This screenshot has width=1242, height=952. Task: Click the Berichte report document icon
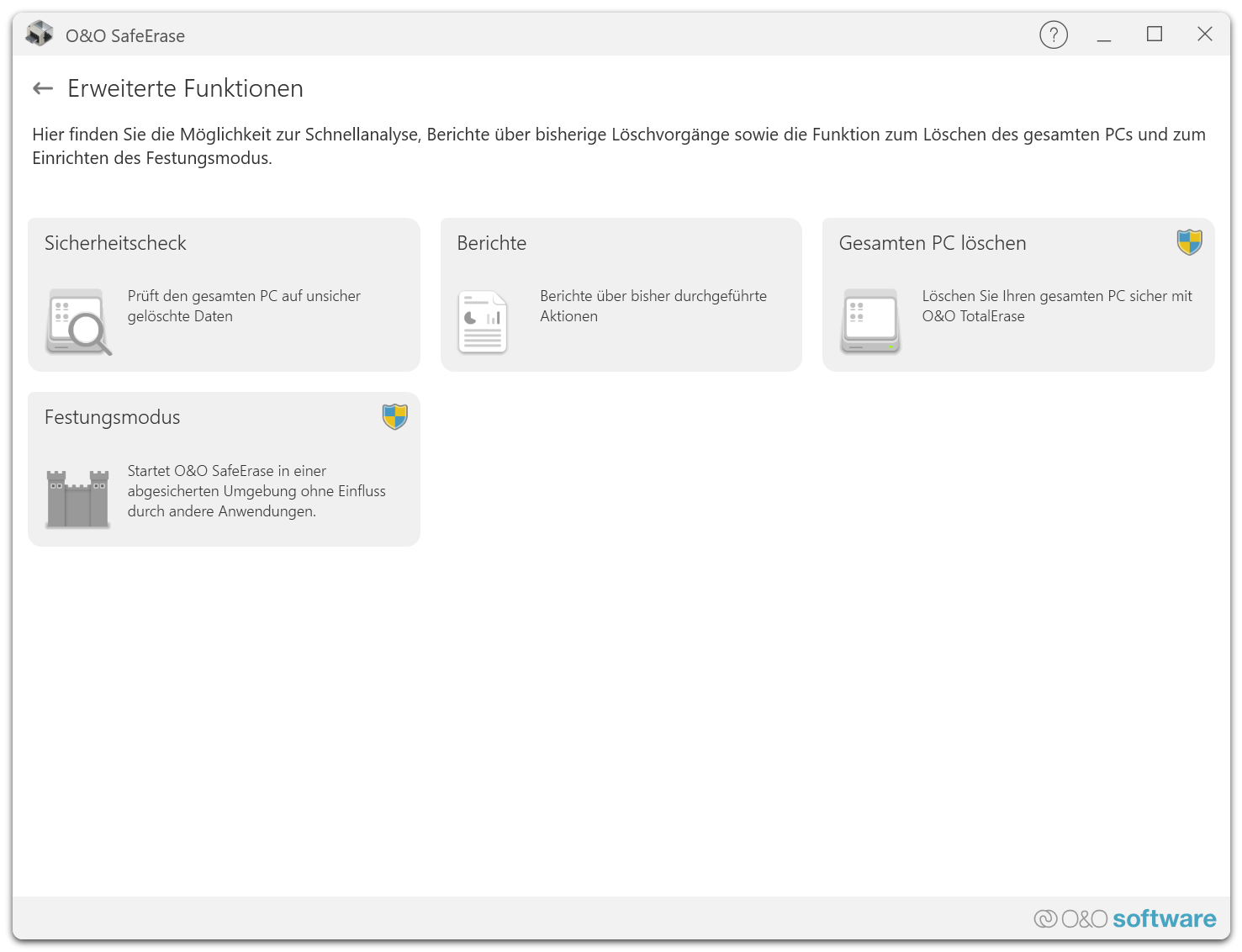click(x=483, y=322)
